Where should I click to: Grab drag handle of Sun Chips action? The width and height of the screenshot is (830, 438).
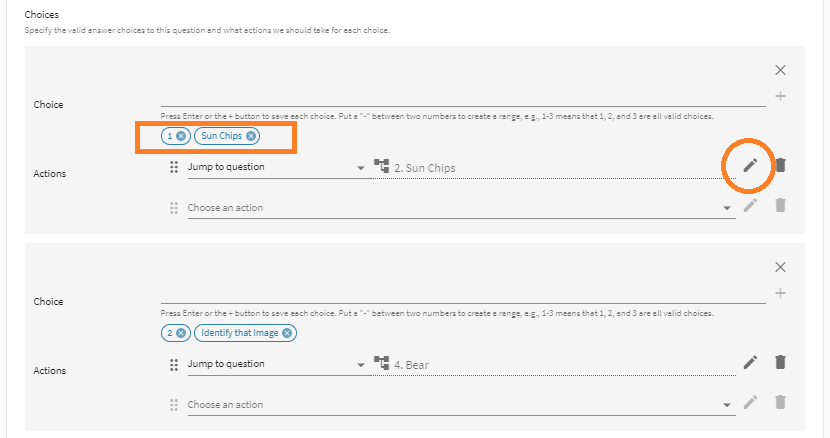(x=174, y=167)
